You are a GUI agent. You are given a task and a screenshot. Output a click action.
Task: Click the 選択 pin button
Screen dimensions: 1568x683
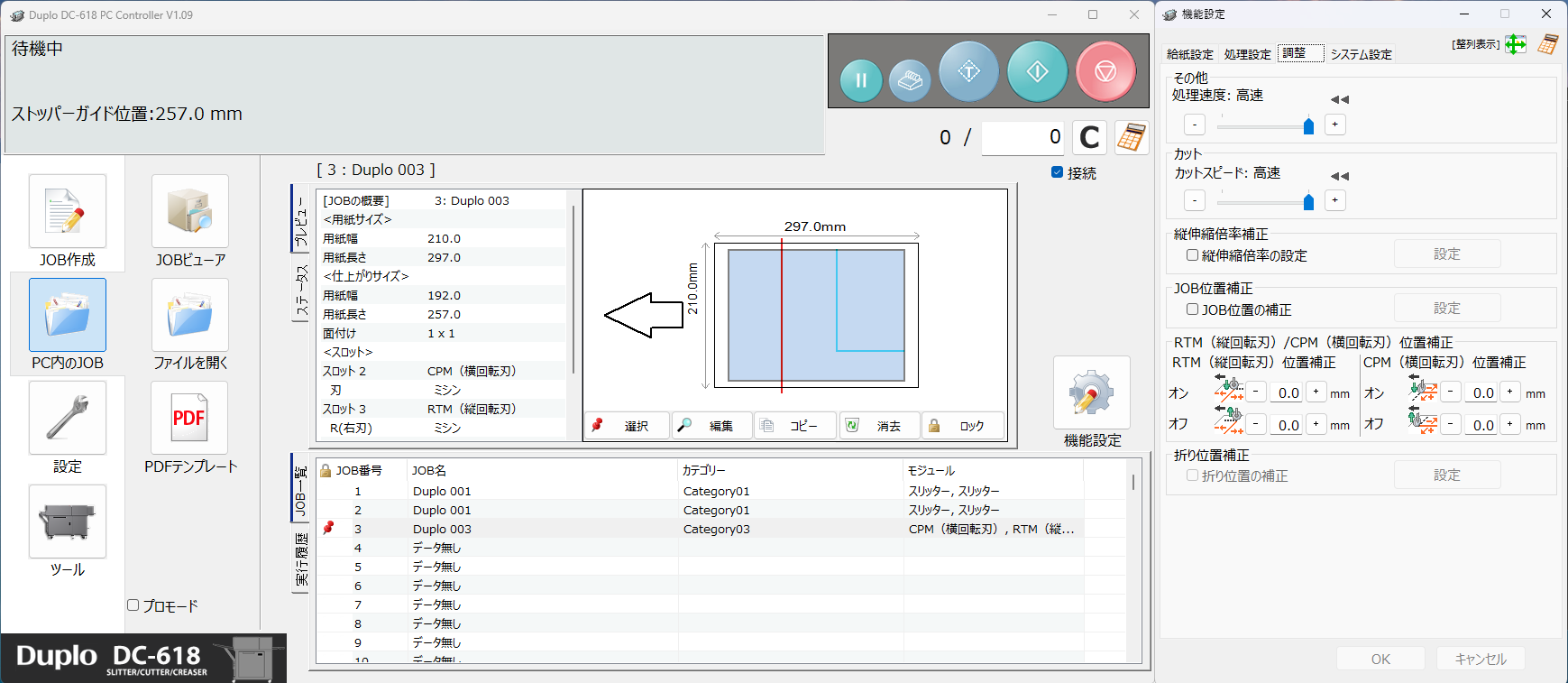coord(628,426)
